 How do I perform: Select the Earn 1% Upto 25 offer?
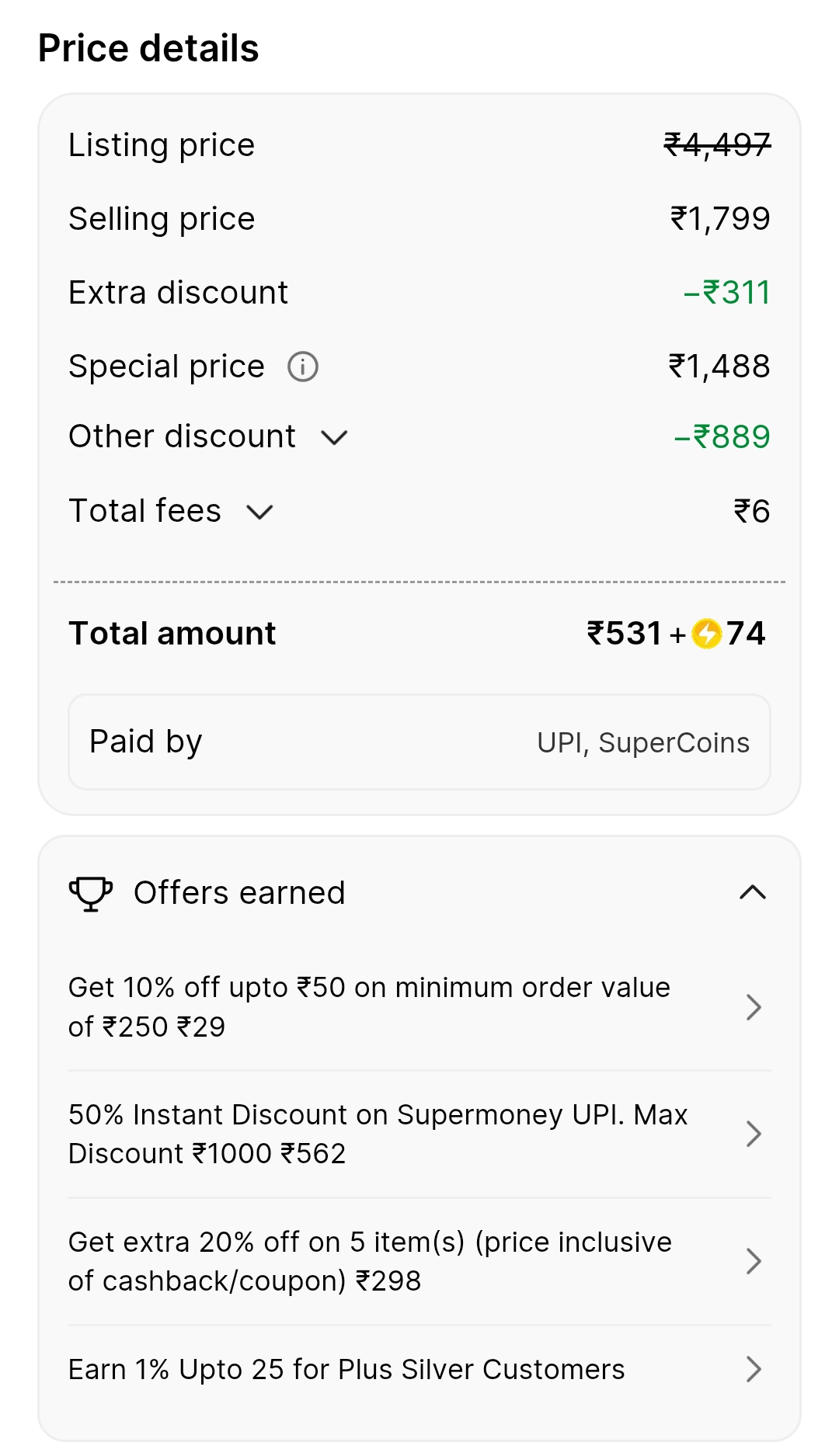coord(346,1370)
